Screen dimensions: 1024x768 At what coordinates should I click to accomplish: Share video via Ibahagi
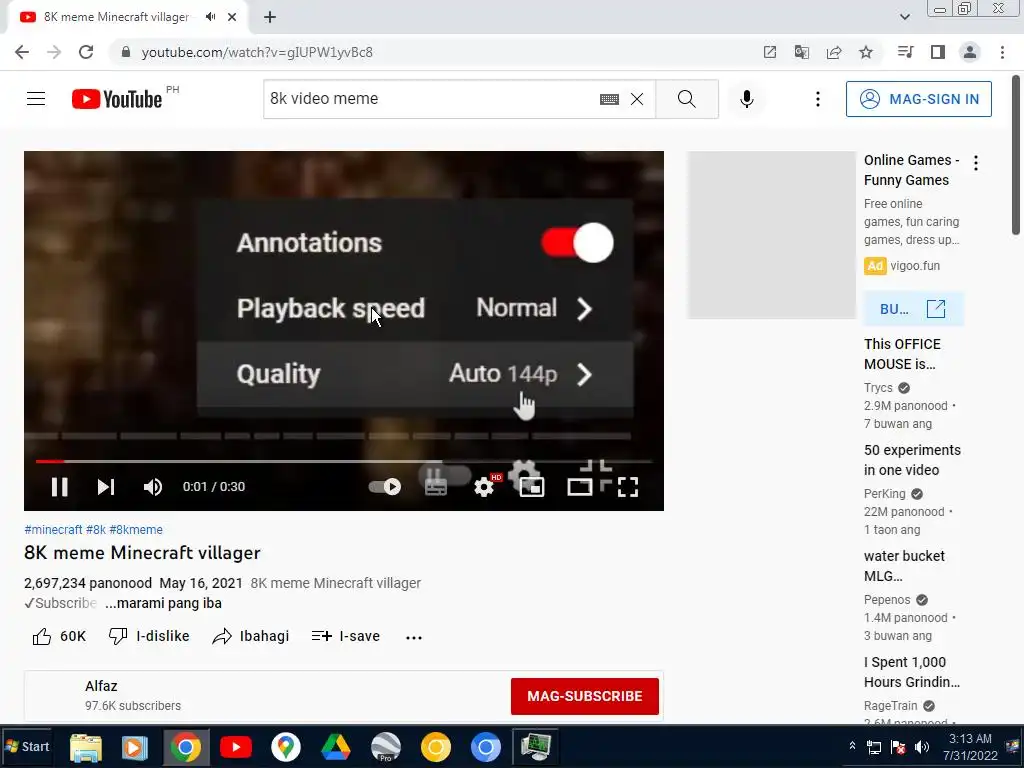[251, 636]
